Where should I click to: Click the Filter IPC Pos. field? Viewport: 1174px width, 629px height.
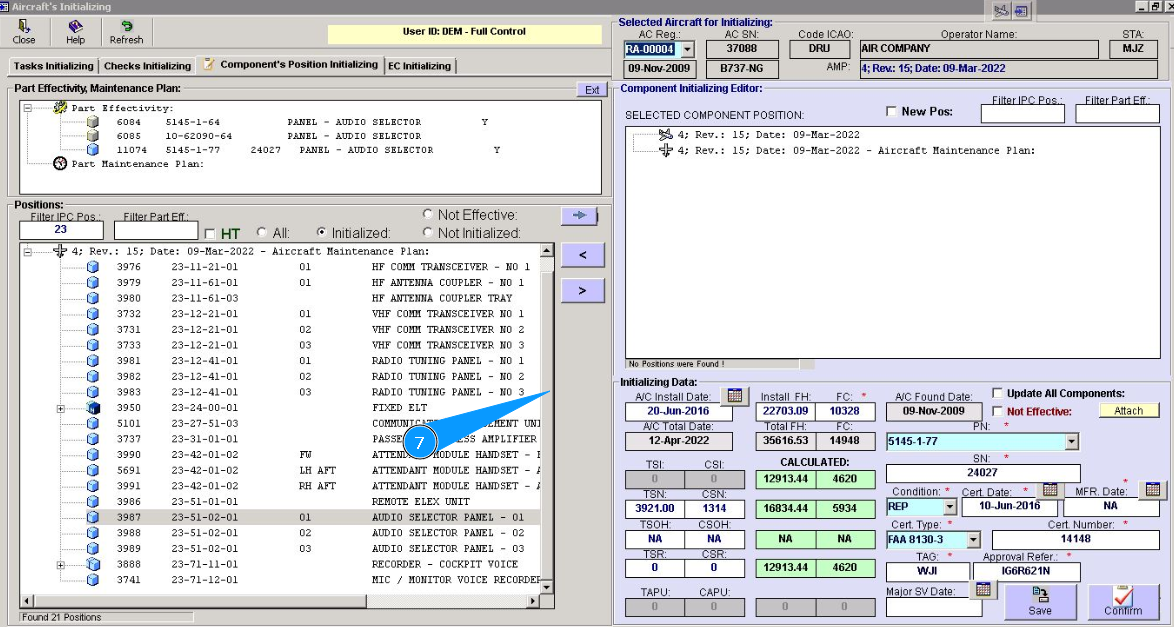point(47,232)
